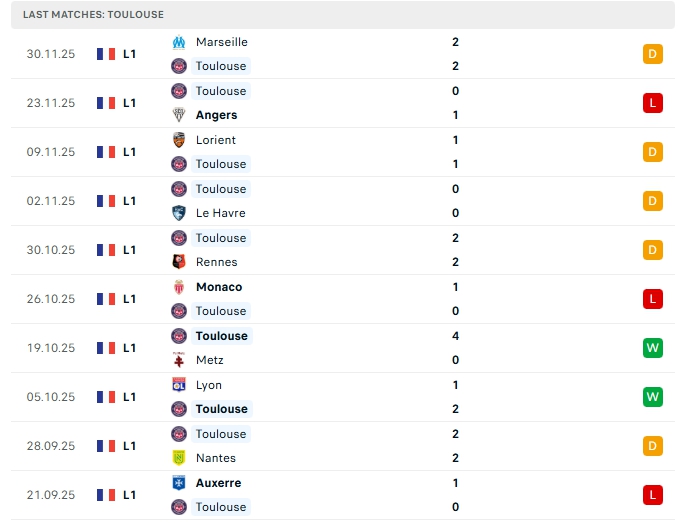This screenshot has height=523, width=685.
Task: Click the Metz club logo
Action: pos(179,360)
